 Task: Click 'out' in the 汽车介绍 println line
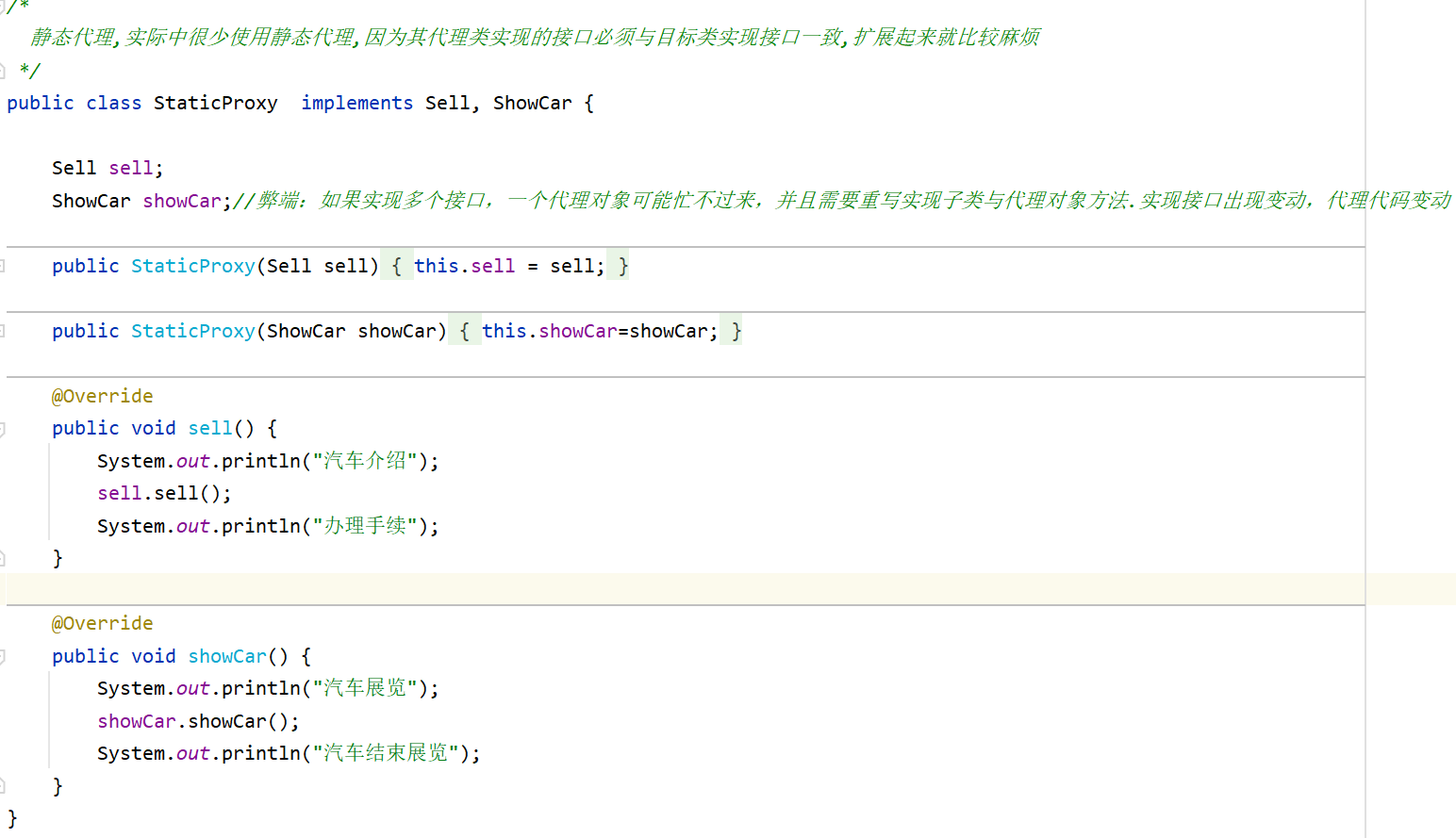pos(192,462)
